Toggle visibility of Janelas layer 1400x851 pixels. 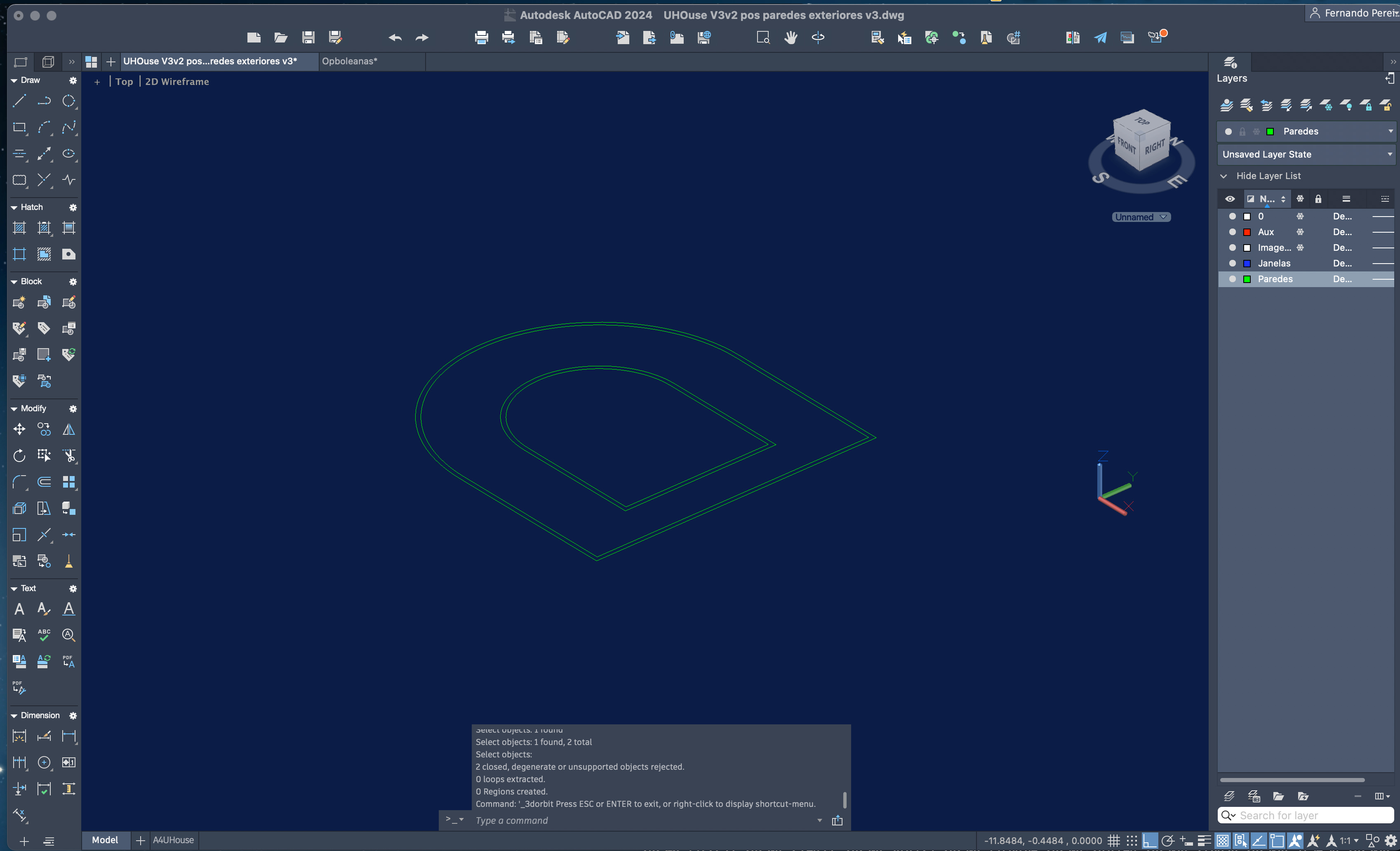1233,263
